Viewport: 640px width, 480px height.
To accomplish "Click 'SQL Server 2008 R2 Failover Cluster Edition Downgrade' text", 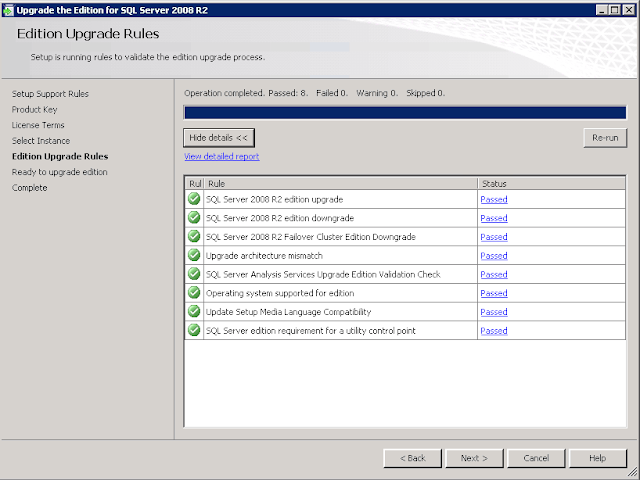I will click(311, 237).
